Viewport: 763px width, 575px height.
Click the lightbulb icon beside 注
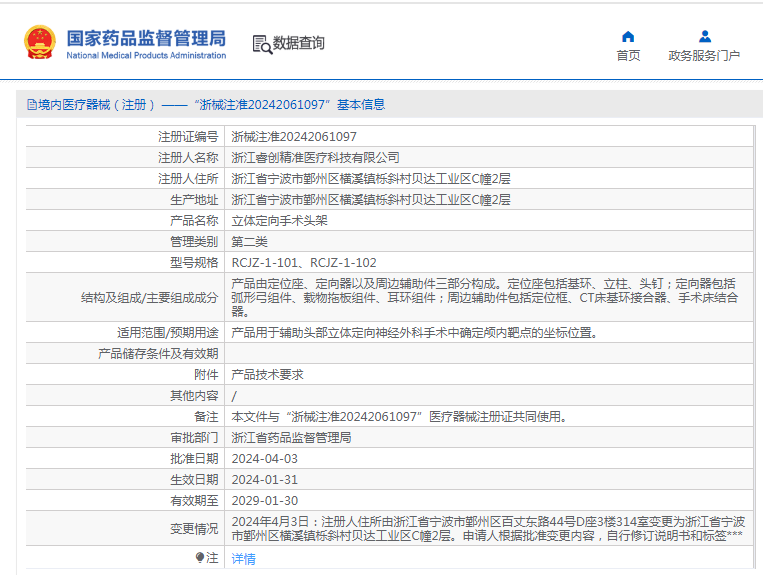click(200, 557)
